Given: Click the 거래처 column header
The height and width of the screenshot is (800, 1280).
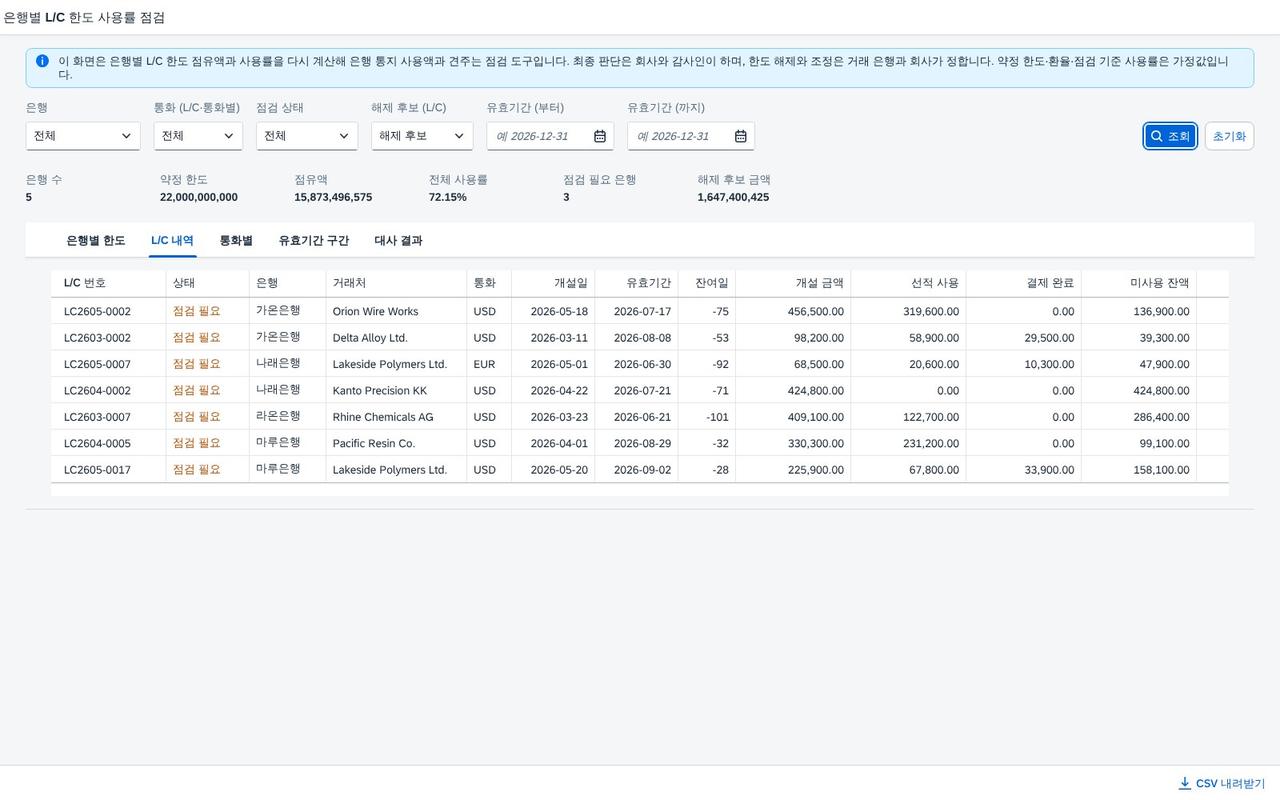Looking at the screenshot, I should tap(396, 283).
